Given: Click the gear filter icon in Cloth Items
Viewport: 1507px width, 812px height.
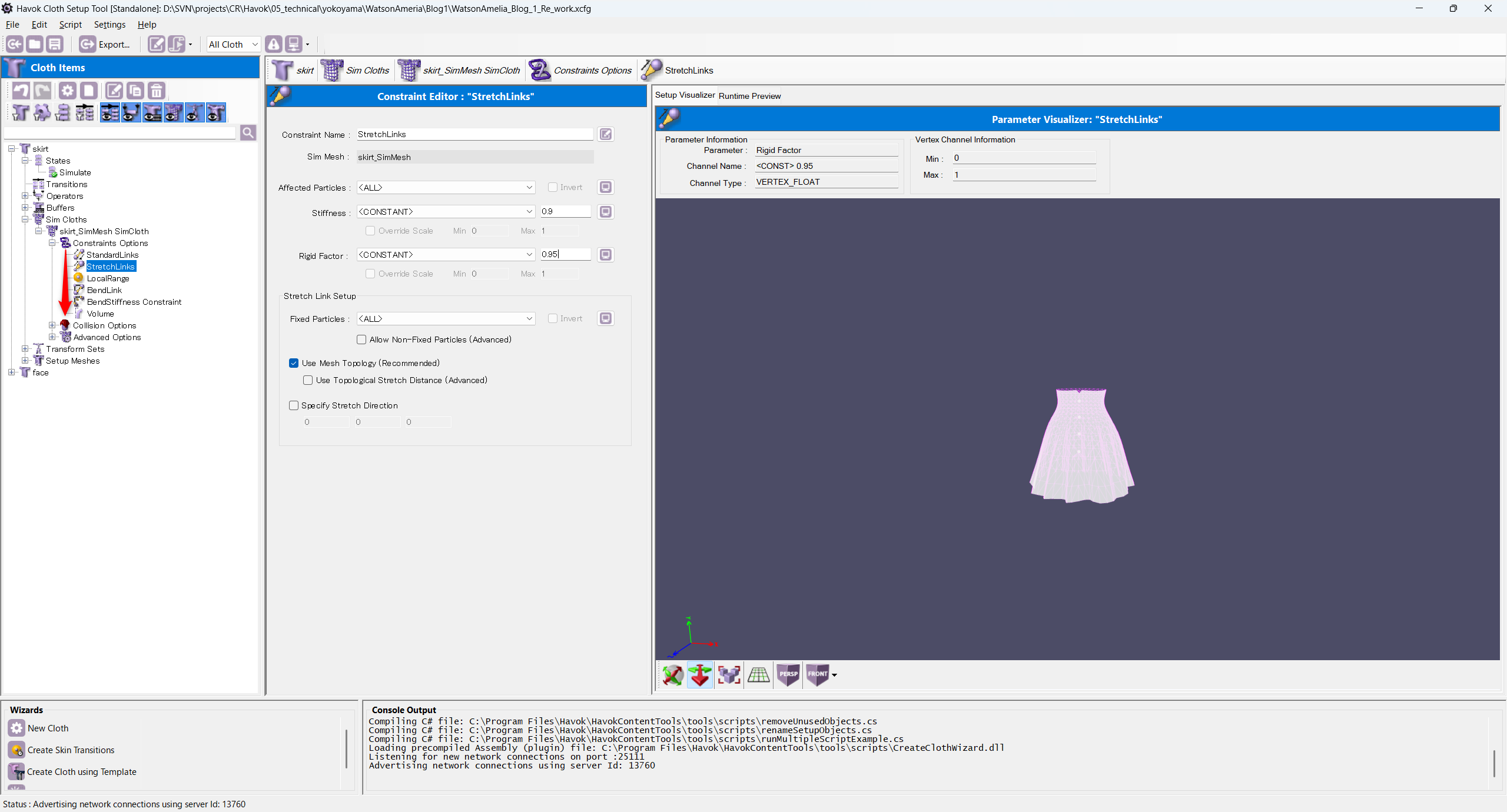Looking at the screenshot, I should pos(42,112).
